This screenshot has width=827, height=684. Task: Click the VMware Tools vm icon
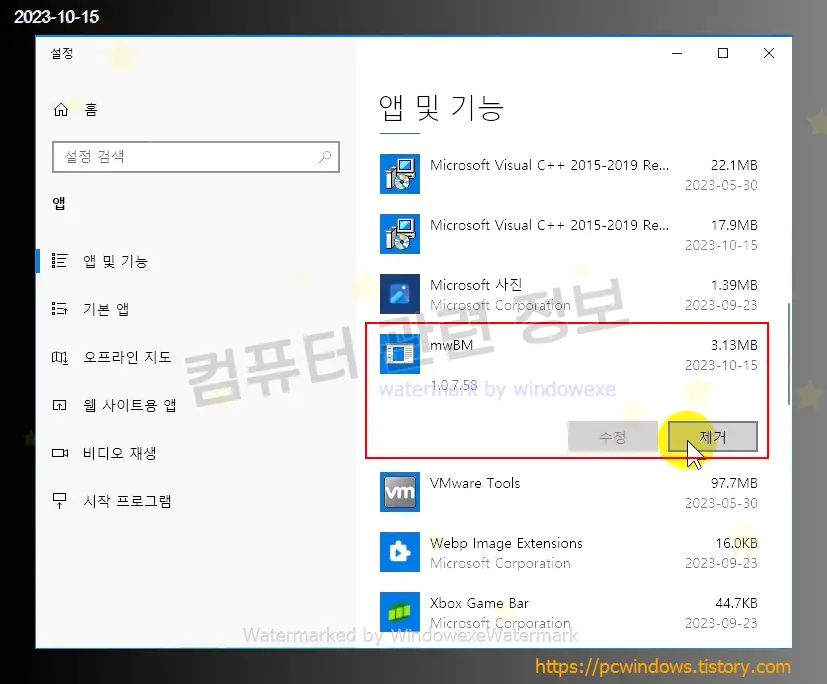400,492
